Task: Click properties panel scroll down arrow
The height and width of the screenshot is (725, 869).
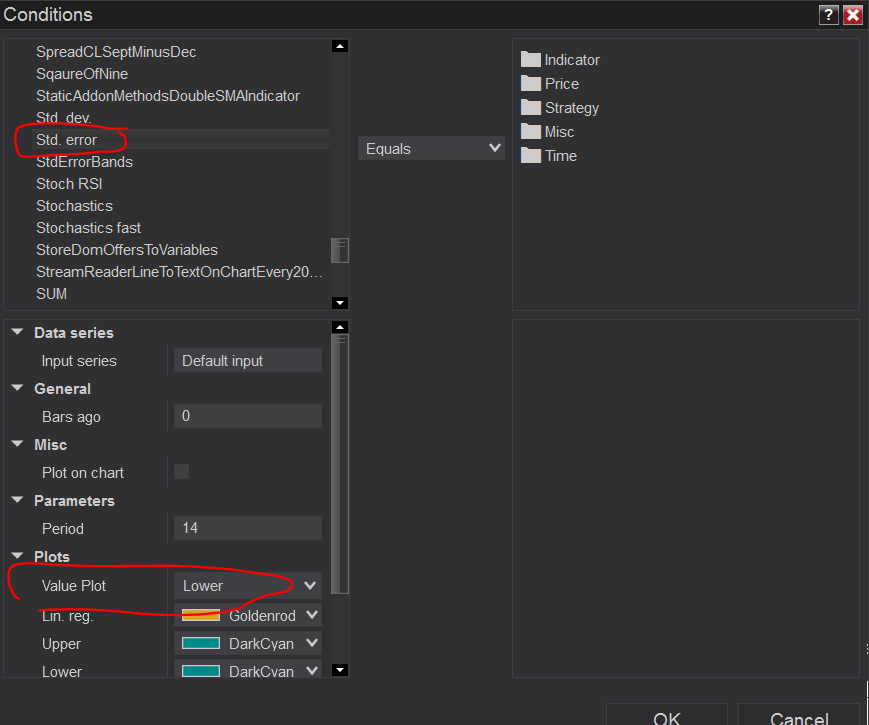Action: point(340,670)
